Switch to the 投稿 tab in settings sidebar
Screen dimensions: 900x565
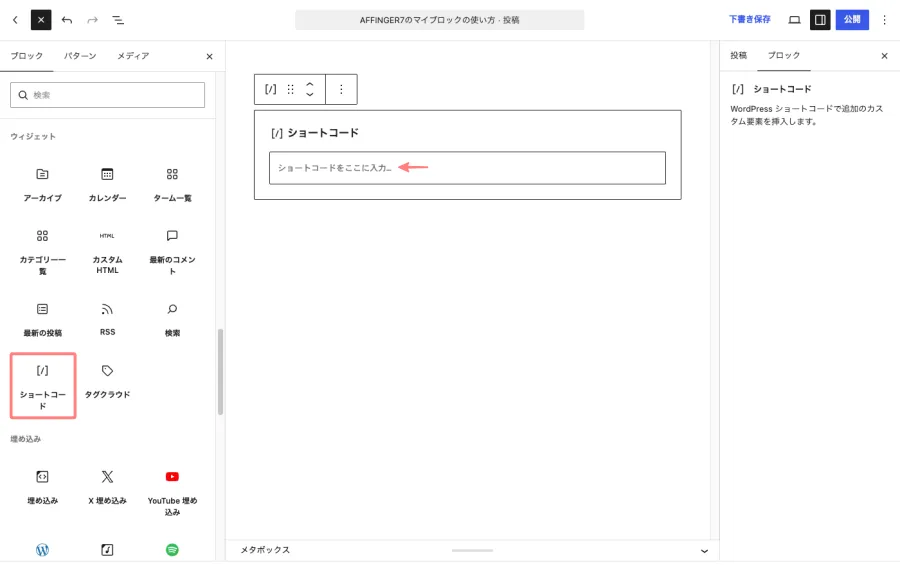point(739,56)
